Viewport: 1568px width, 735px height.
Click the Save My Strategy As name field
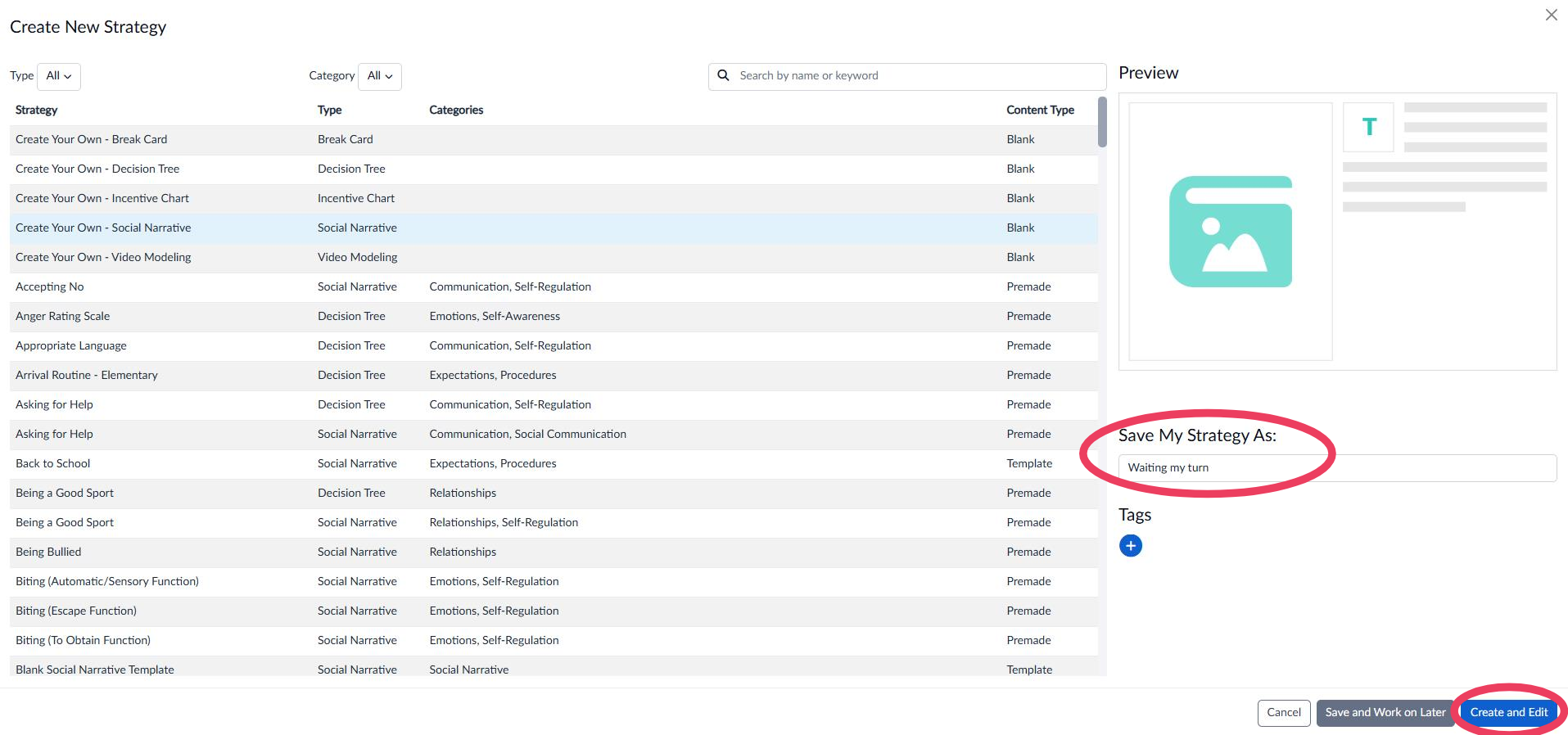point(1336,468)
